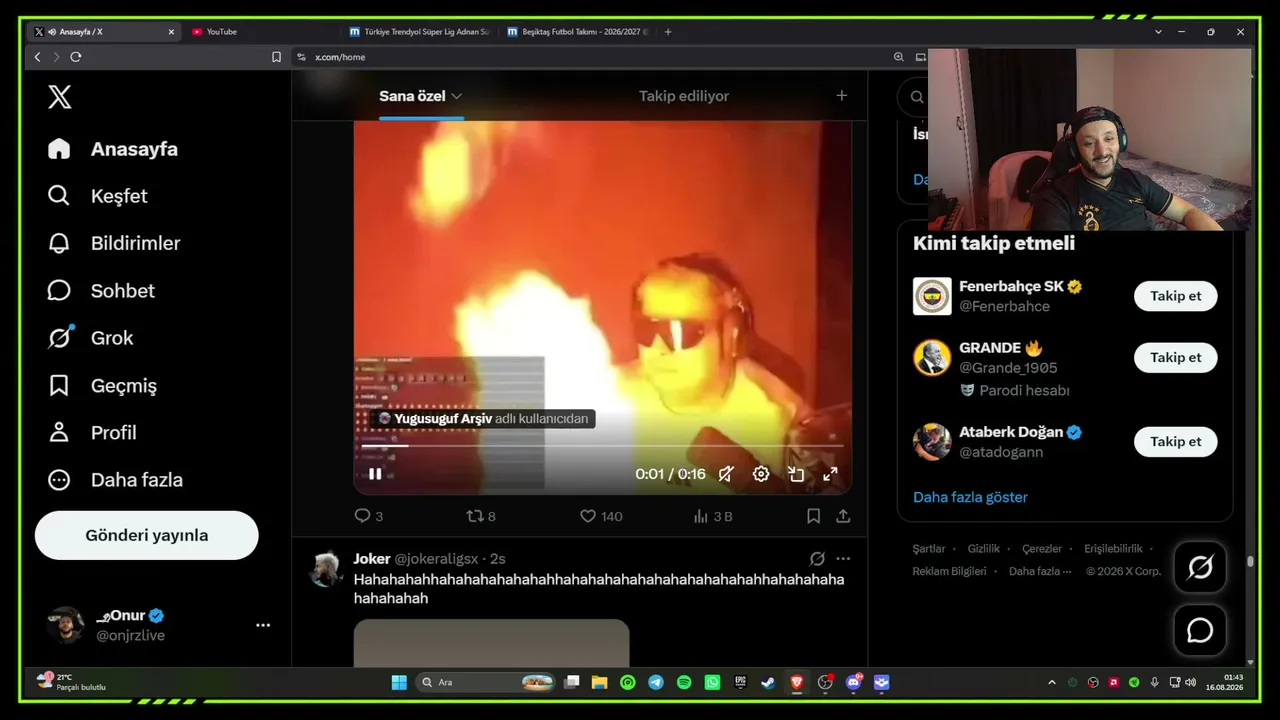Open browser zoom control icon

pyautogui.click(x=899, y=57)
